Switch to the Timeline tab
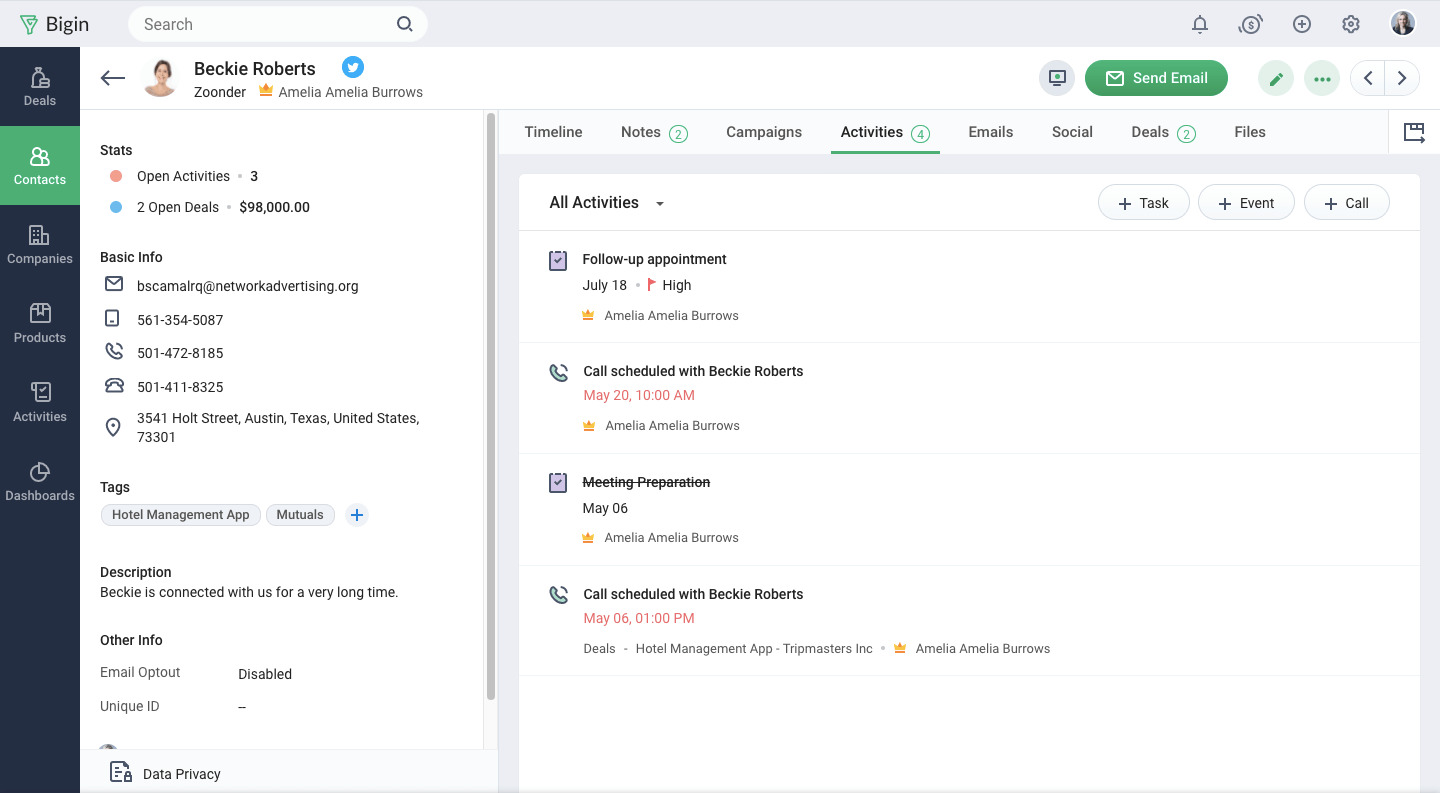Viewport: 1440px width, 793px height. (553, 132)
